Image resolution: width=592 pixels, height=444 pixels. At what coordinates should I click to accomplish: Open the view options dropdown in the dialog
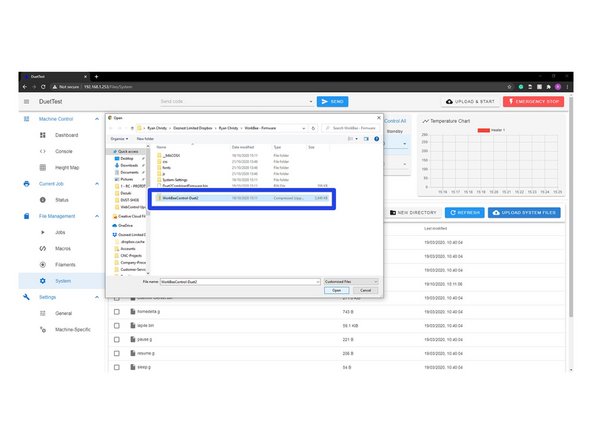click(356, 139)
